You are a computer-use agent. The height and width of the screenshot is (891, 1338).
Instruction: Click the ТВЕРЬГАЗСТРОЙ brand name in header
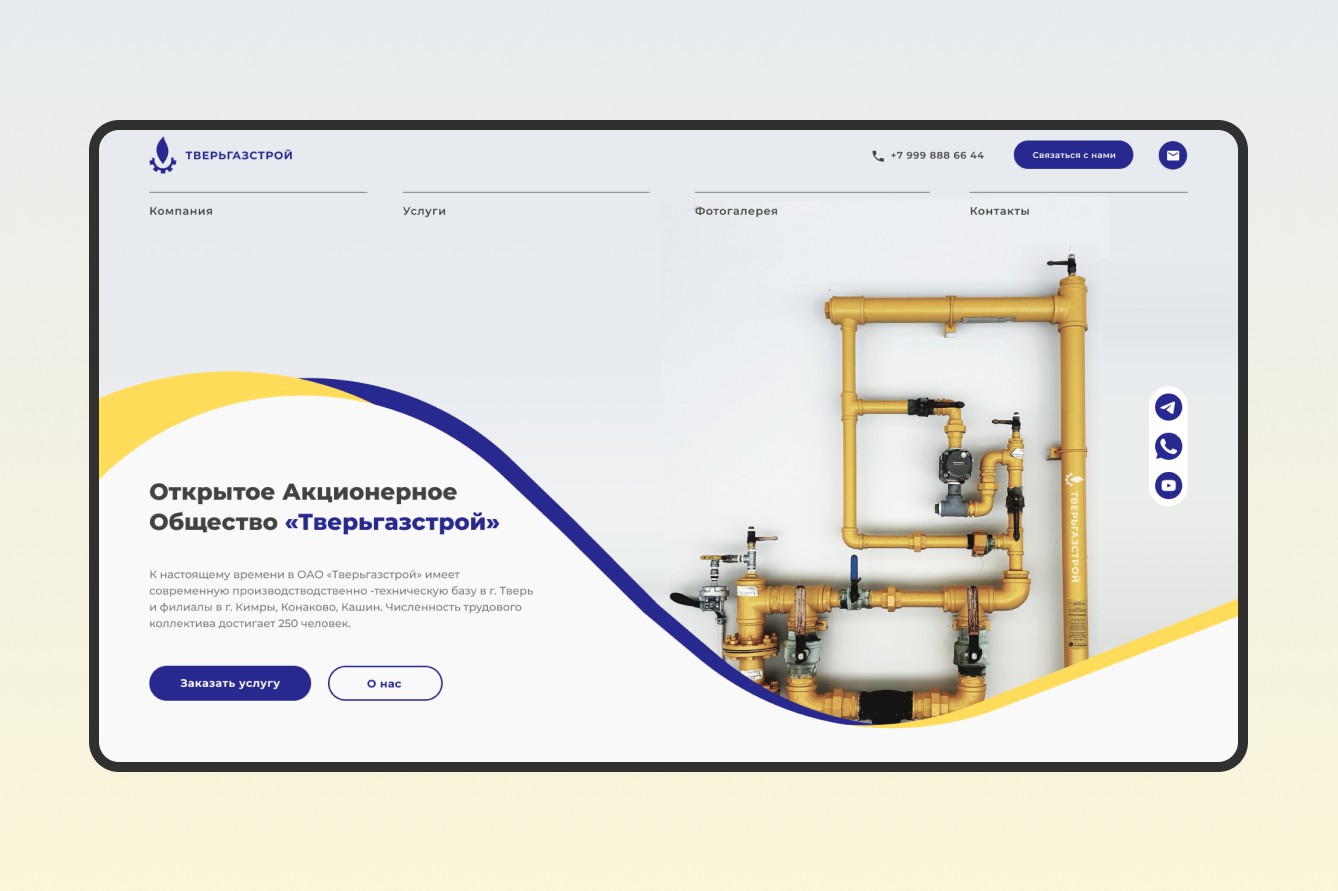coord(239,155)
